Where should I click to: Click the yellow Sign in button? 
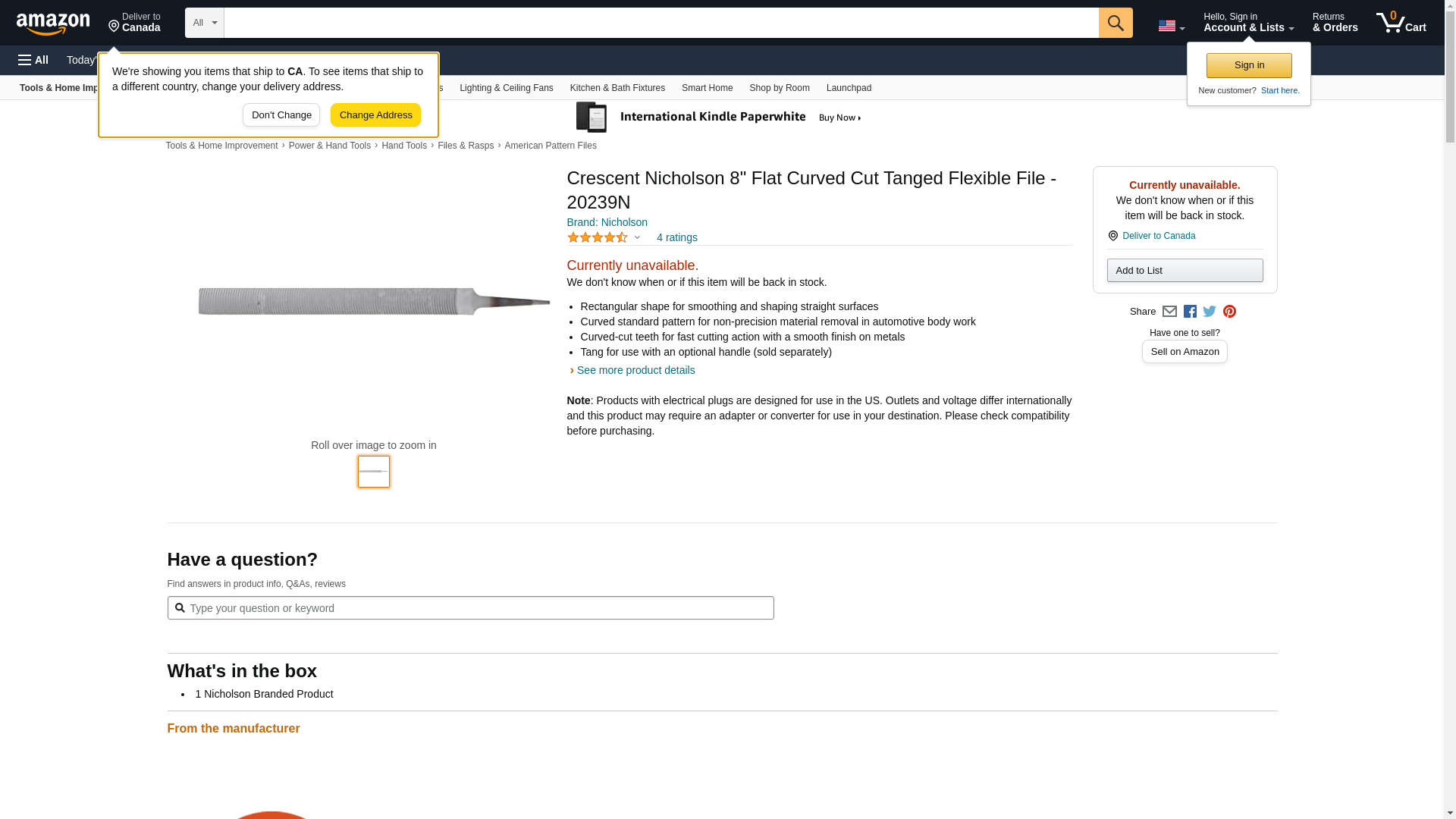click(1249, 65)
